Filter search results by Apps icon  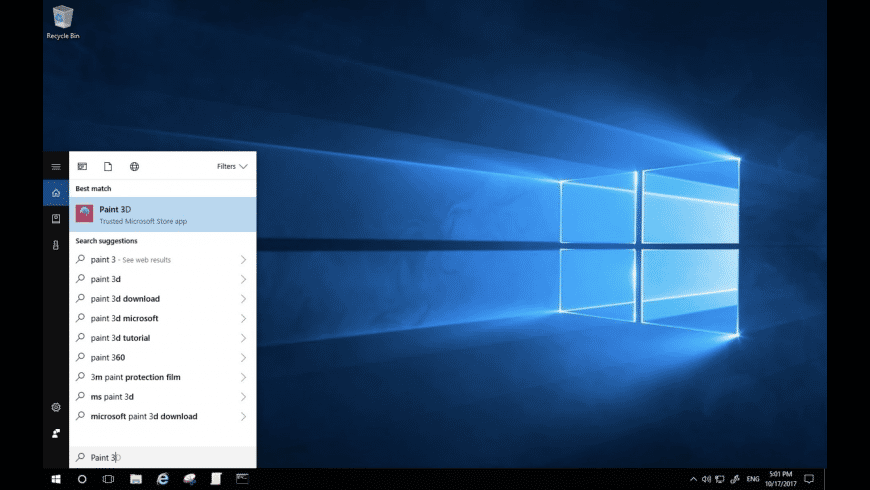83,166
